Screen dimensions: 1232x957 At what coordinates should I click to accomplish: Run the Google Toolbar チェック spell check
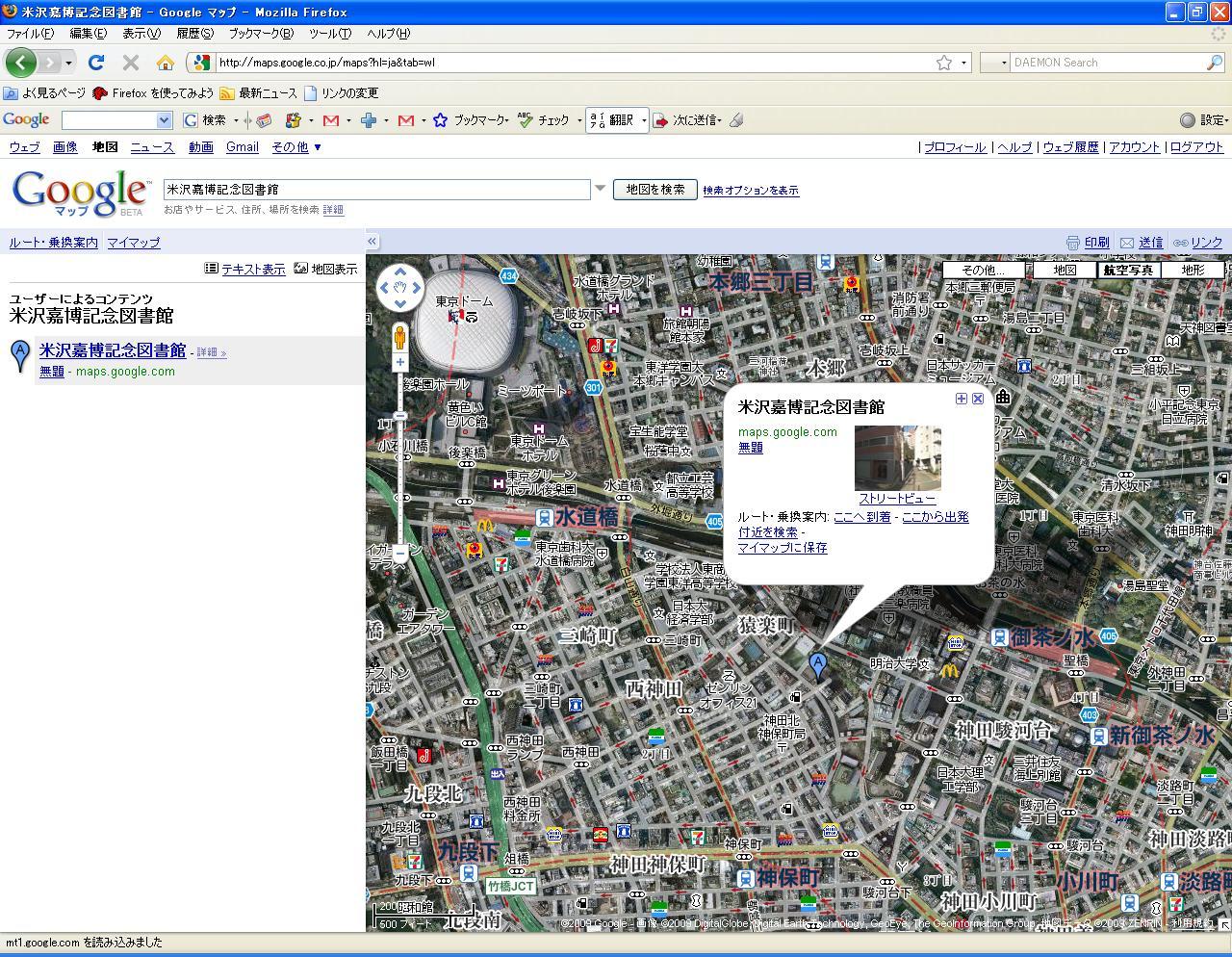(x=544, y=120)
